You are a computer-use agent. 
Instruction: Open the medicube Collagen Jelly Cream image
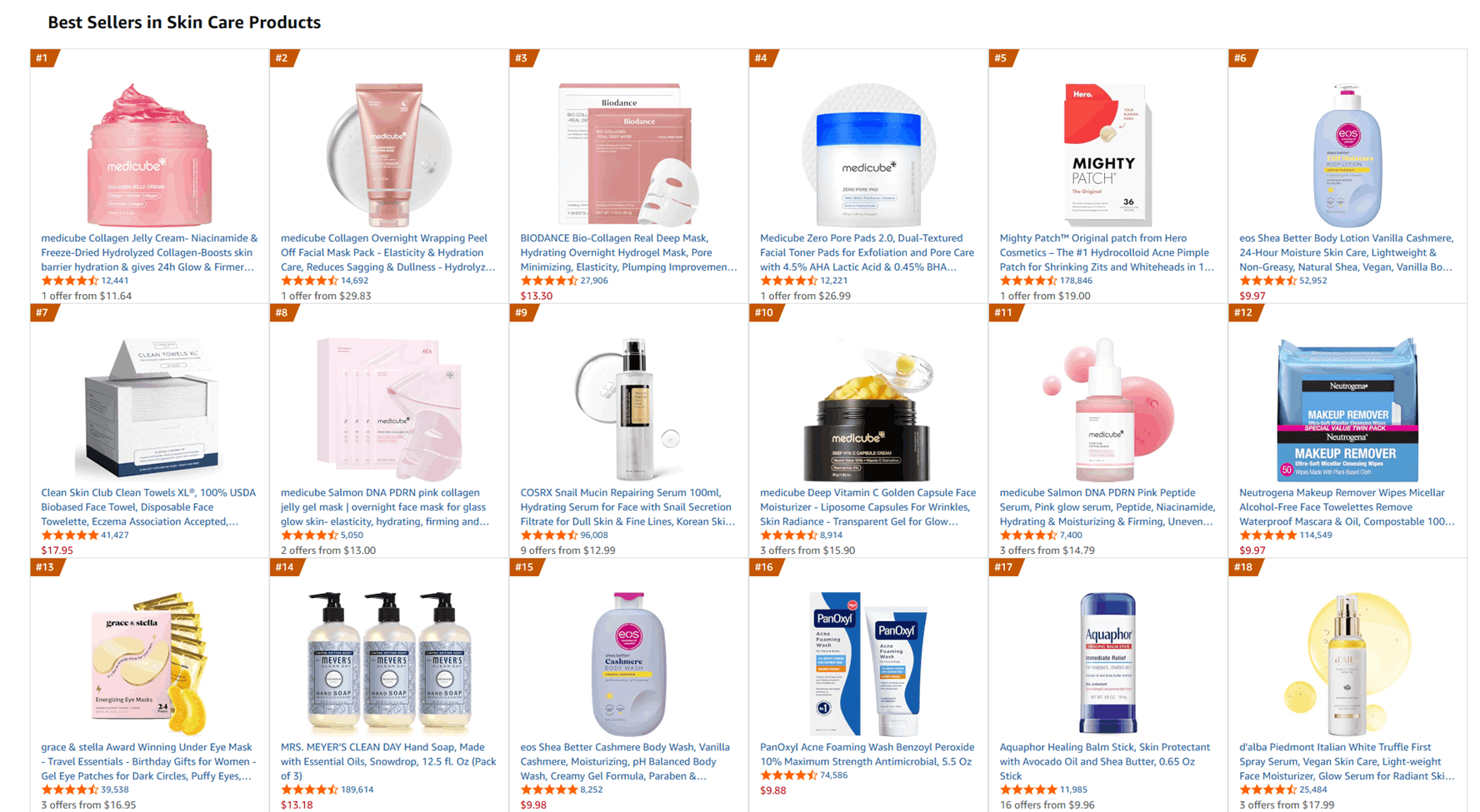149,155
